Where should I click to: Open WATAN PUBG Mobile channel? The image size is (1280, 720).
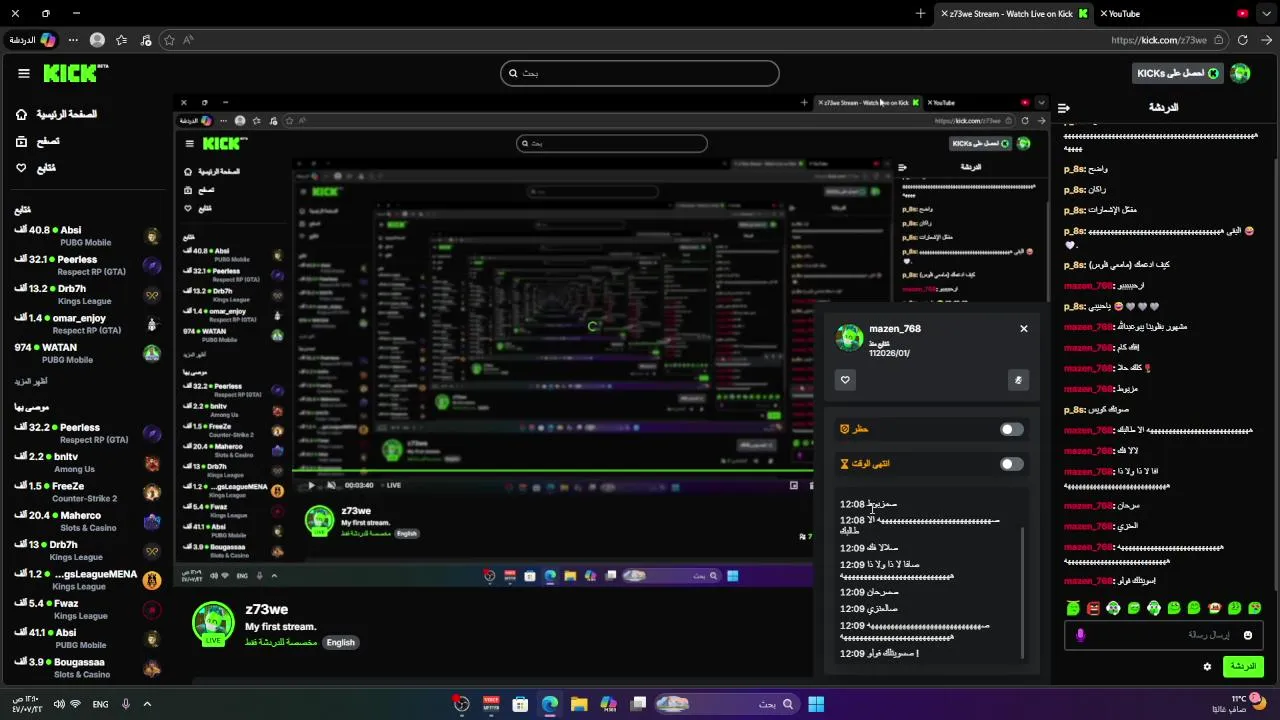click(86, 353)
